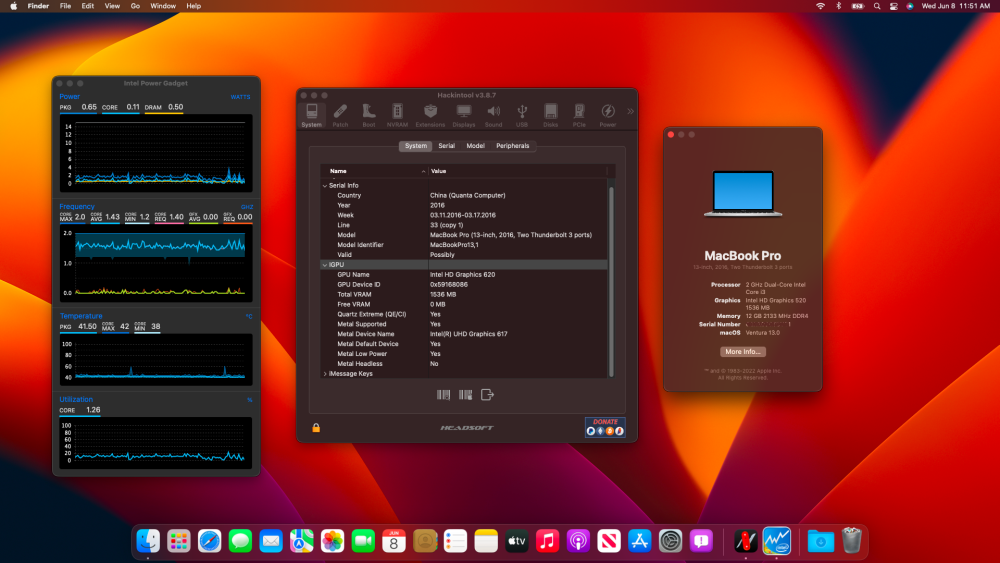This screenshot has height=563, width=1000.
Task: Select the Metal Device Name row
Action: pos(464,334)
